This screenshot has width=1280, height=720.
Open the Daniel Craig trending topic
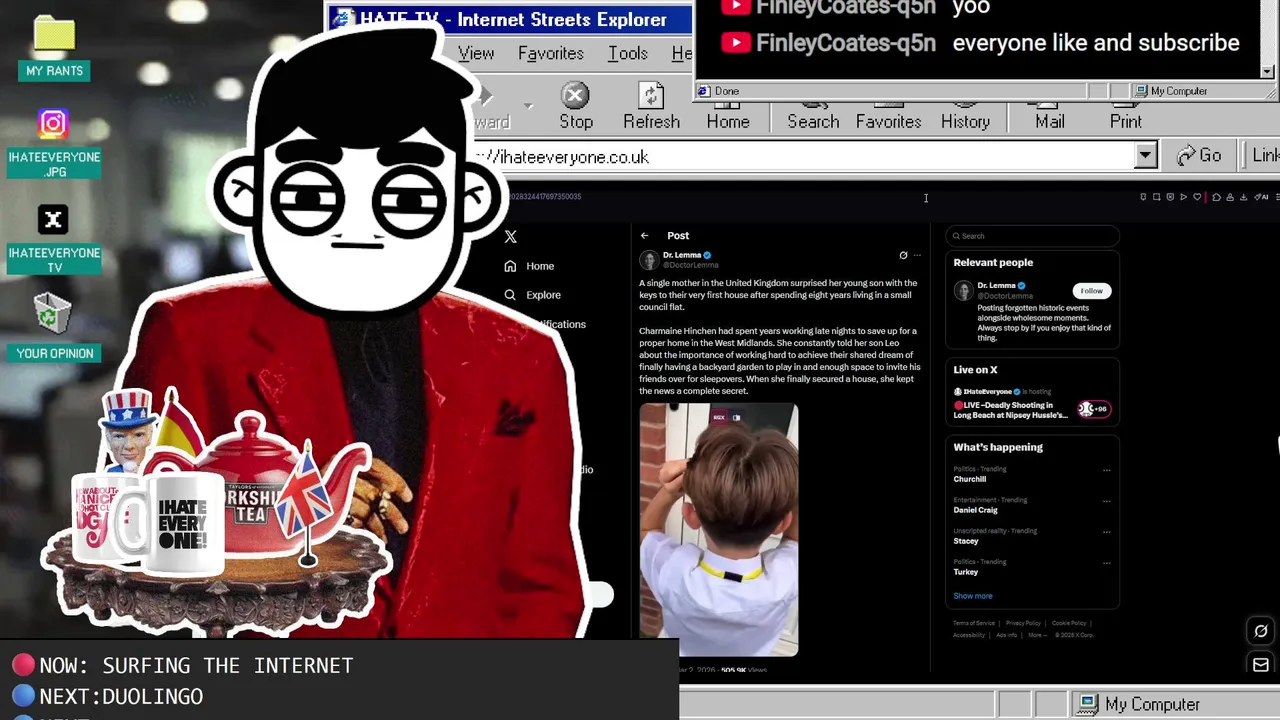[975, 510]
